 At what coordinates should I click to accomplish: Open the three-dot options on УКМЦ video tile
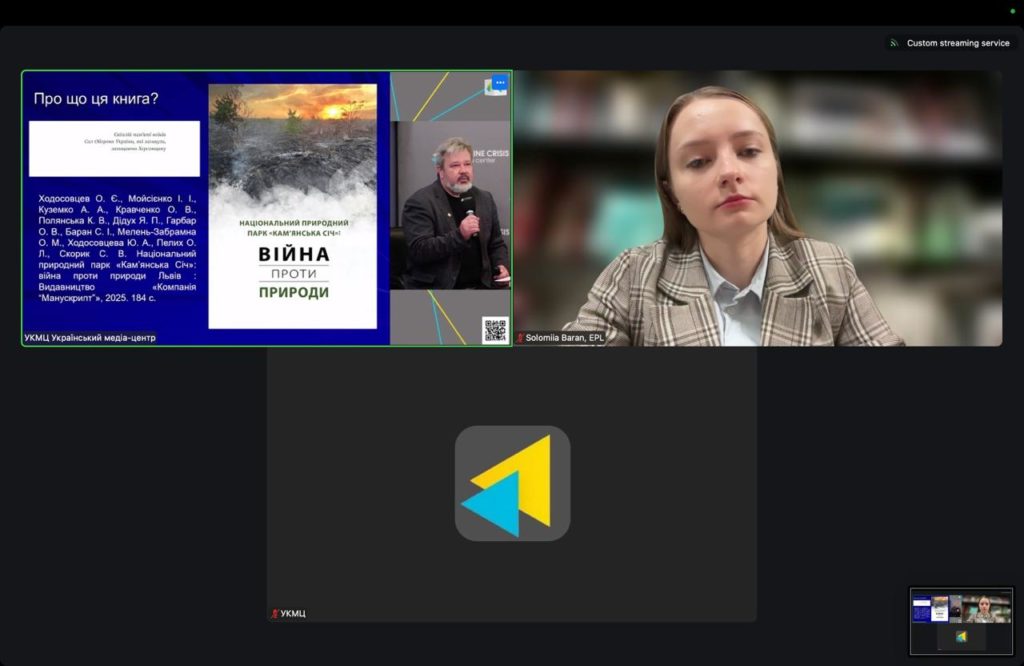pyautogui.click(x=496, y=85)
